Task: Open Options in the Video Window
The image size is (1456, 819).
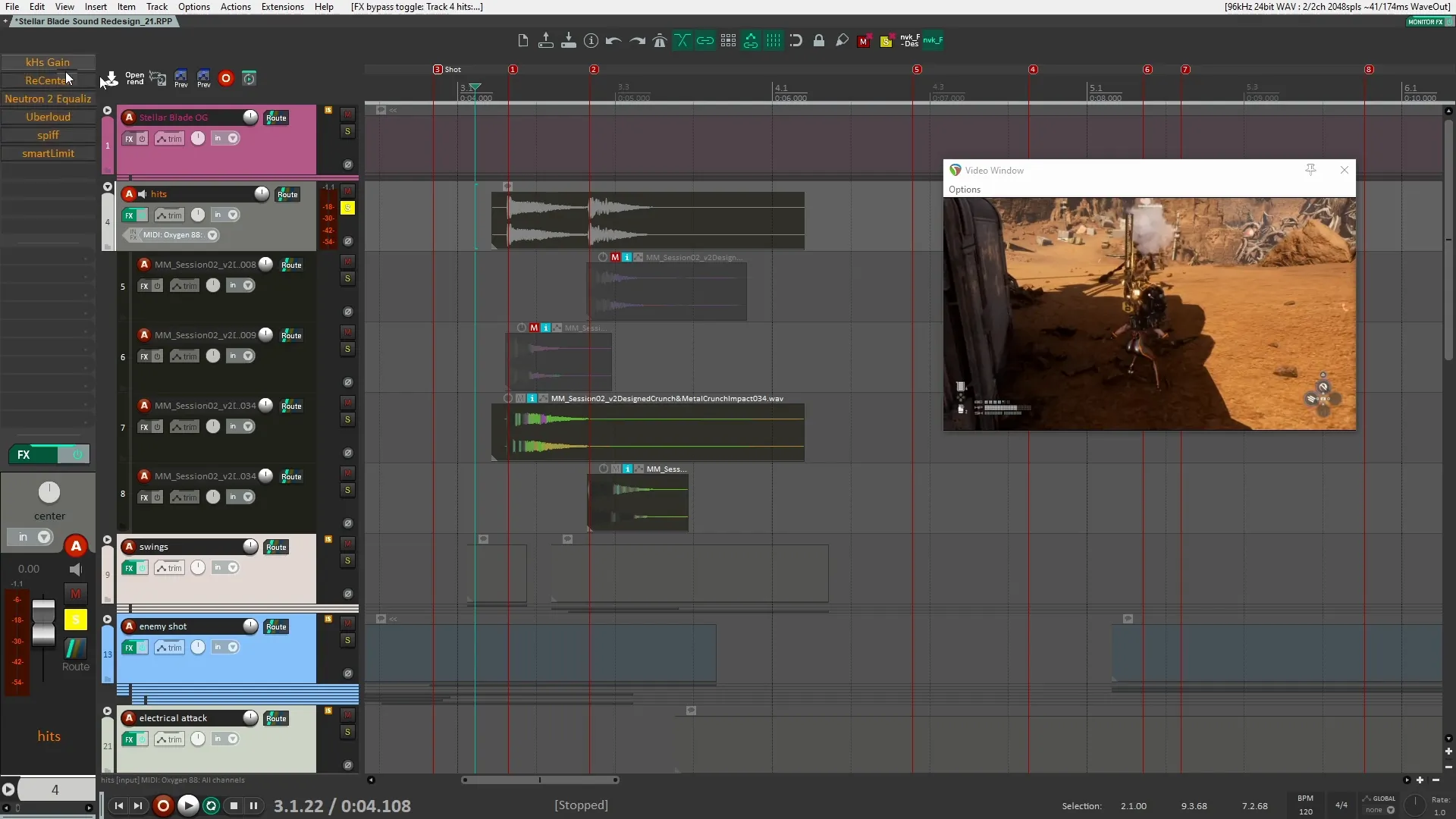Action: (x=964, y=189)
